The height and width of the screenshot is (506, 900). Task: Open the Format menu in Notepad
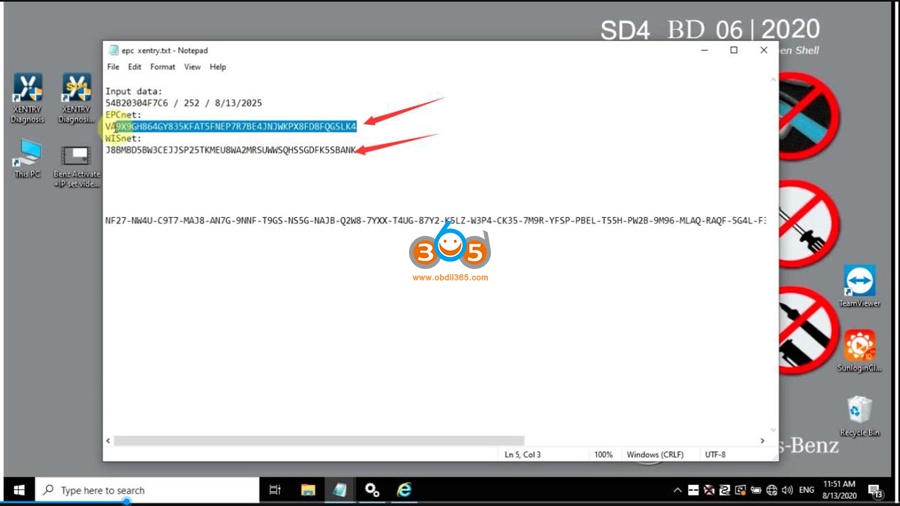coord(162,67)
